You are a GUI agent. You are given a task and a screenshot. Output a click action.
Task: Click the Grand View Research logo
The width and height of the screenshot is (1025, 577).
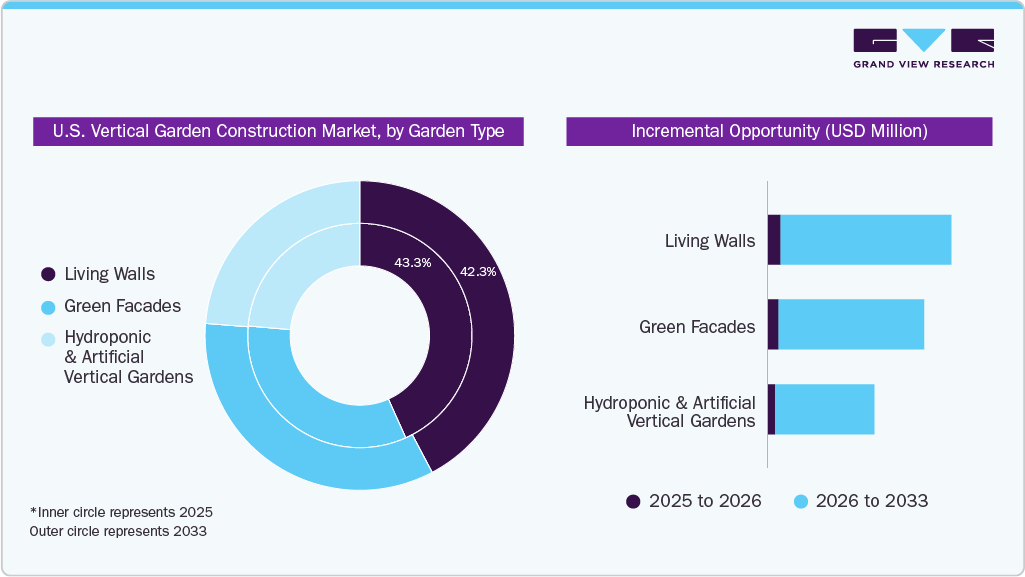click(924, 48)
